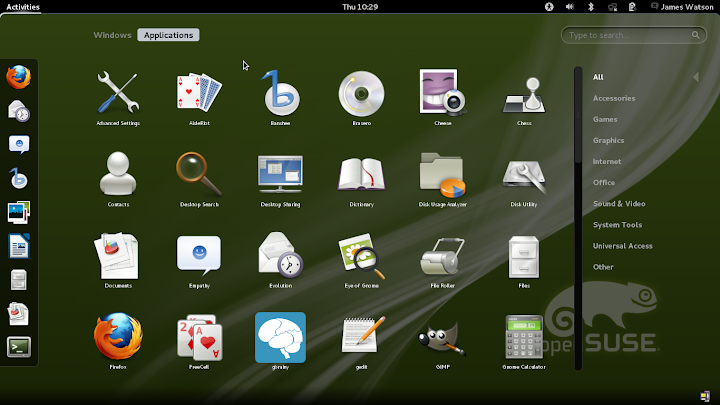
Task: Launch gedit text editor
Action: (361, 341)
